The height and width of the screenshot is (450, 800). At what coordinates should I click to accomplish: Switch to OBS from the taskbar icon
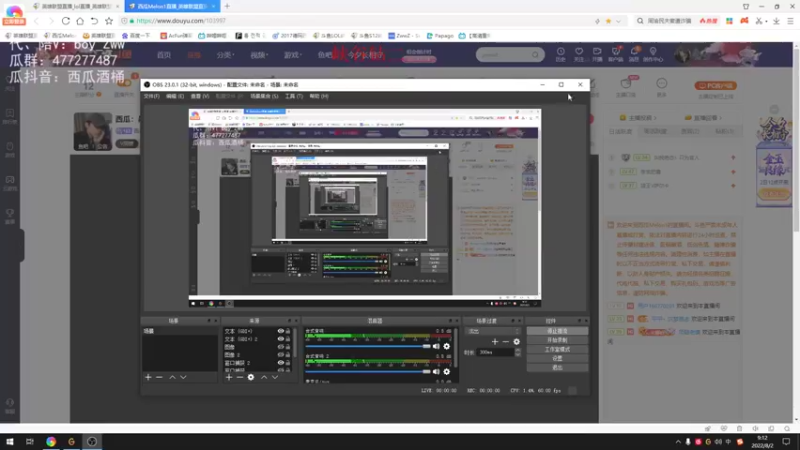point(92,441)
